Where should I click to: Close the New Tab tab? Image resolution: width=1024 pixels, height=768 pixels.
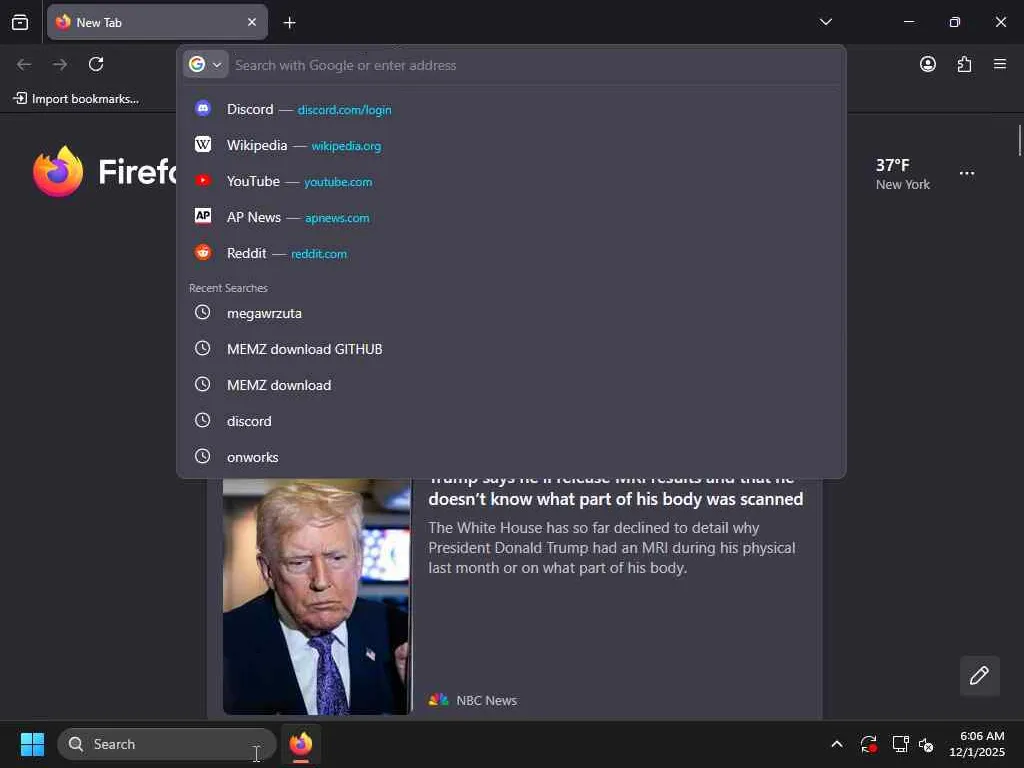[252, 22]
